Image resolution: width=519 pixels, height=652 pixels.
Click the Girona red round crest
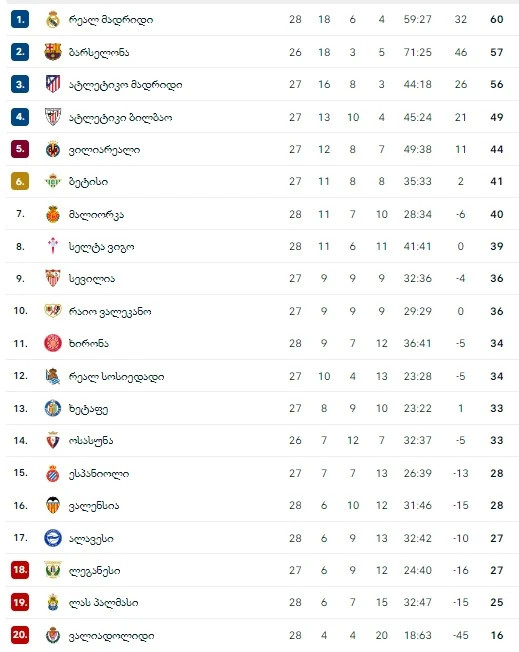click(53, 343)
